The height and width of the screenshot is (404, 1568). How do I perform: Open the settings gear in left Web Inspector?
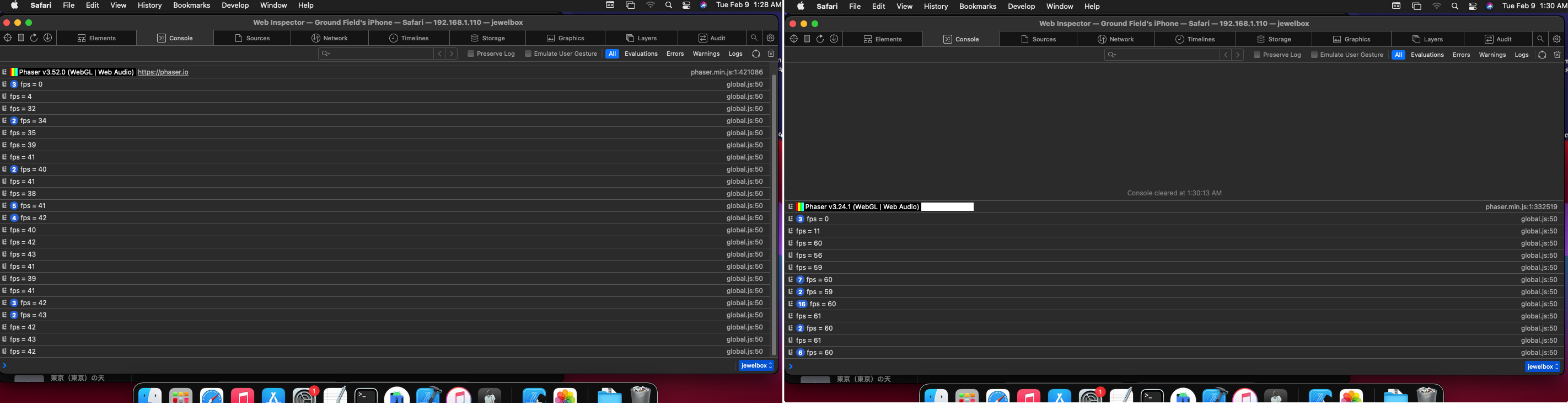click(771, 38)
